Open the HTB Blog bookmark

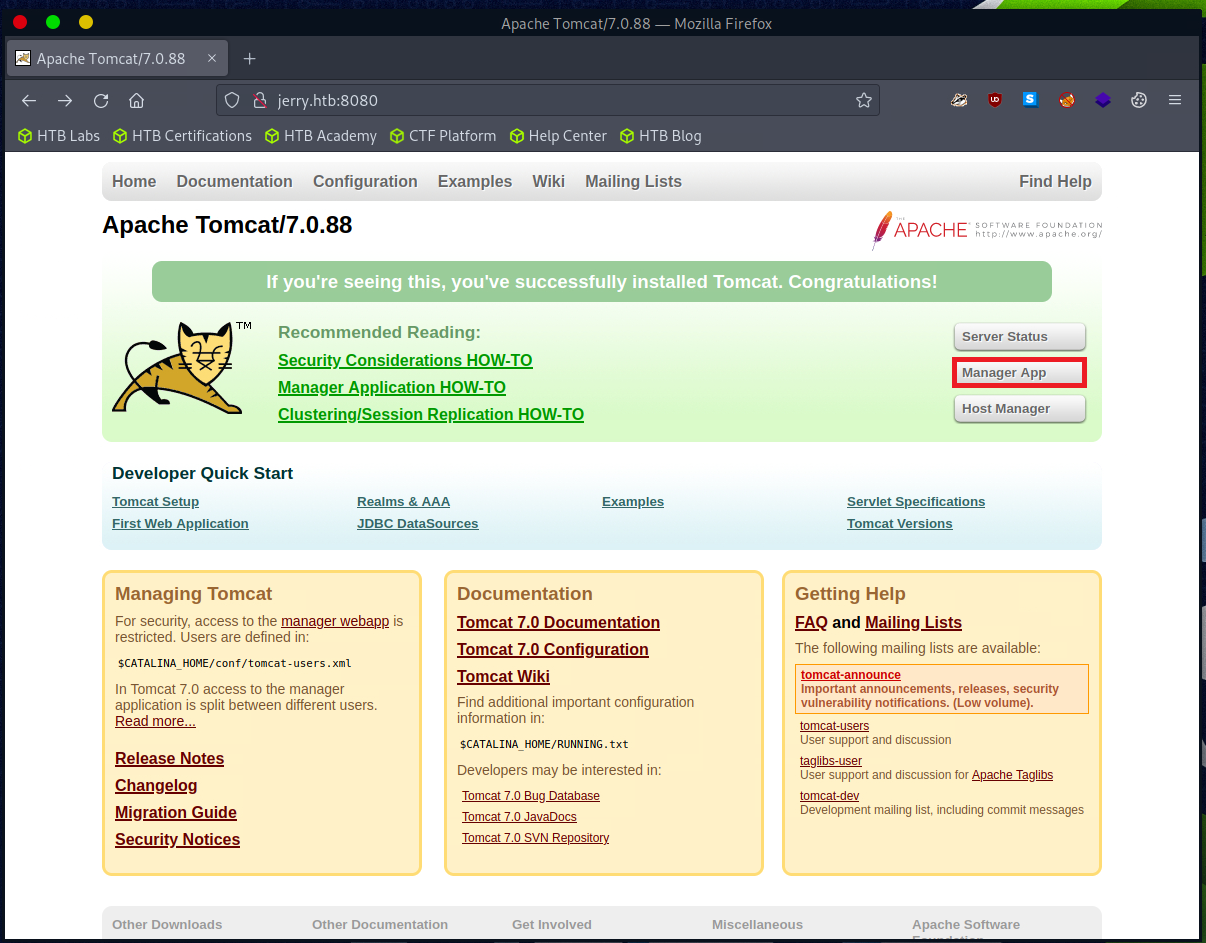point(661,136)
